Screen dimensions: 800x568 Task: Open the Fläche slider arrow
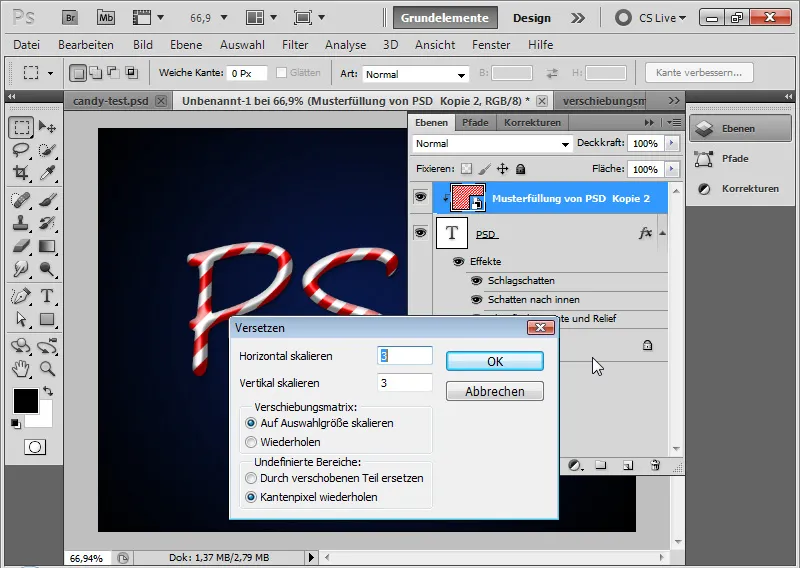click(x=671, y=169)
